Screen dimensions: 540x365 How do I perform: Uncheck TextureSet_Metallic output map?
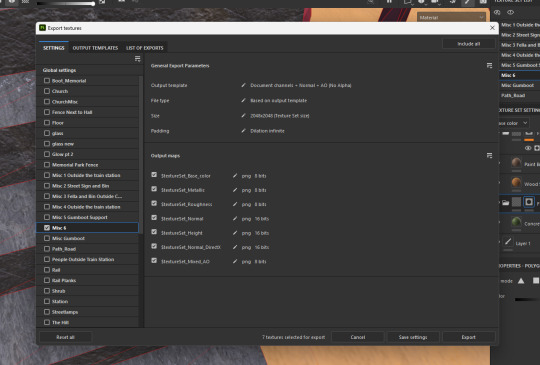click(x=154, y=189)
